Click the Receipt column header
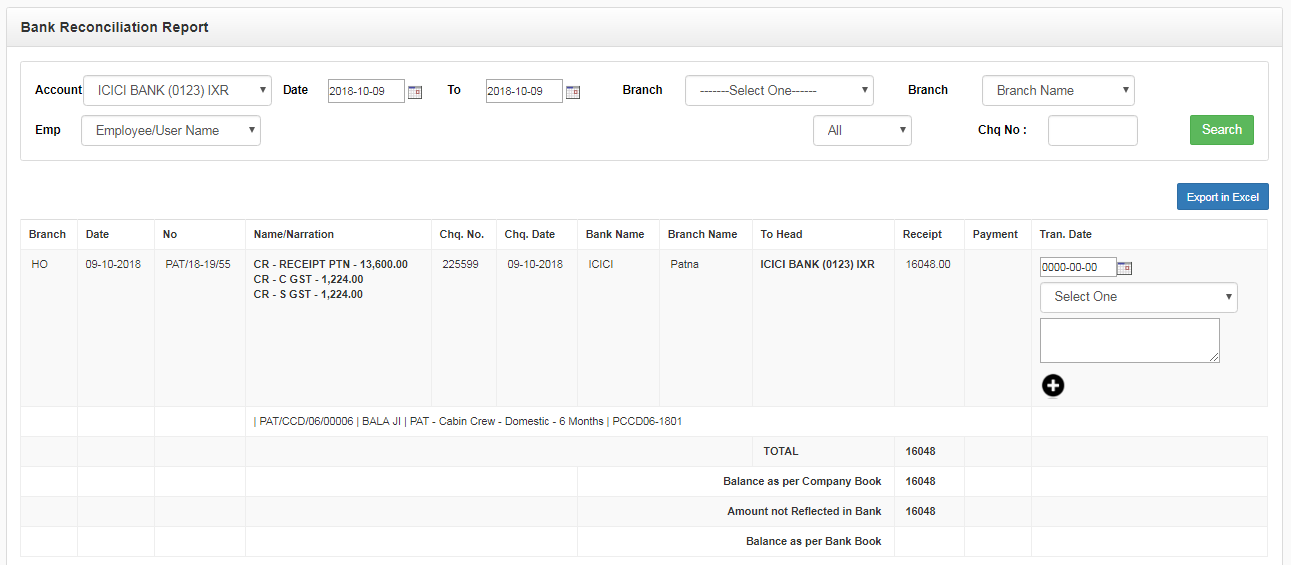 pyautogui.click(x=922, y=234)
